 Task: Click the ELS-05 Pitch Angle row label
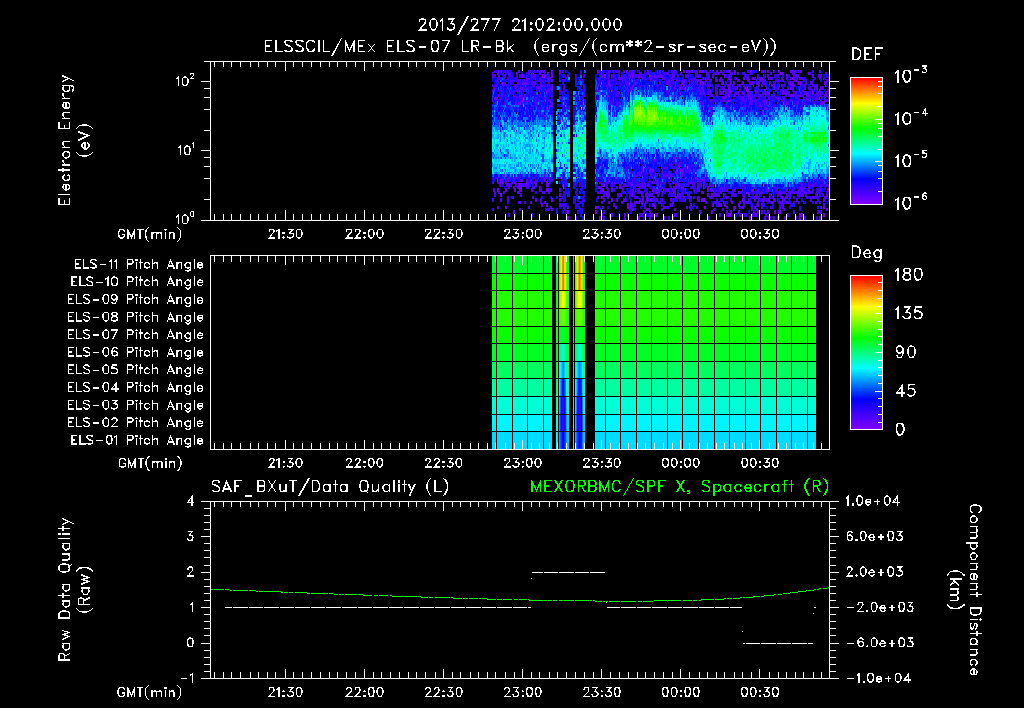[136, 370]
